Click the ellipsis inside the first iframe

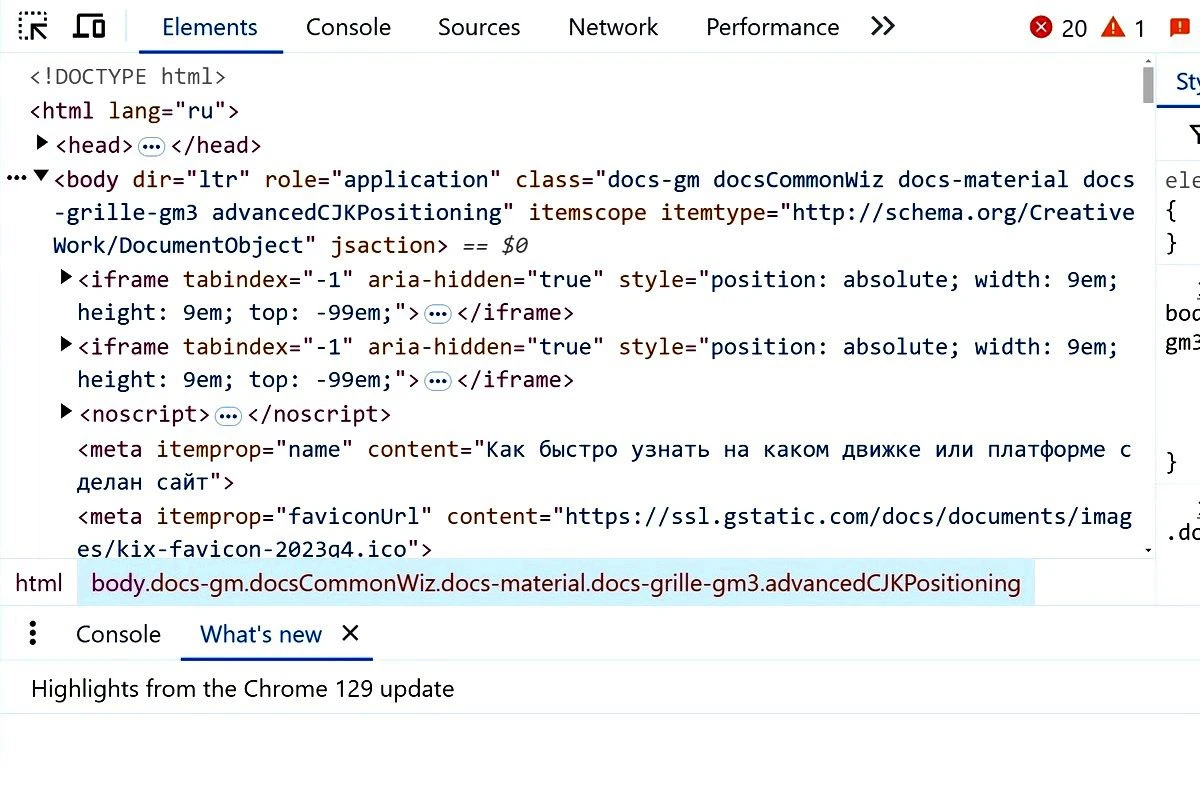coord(437,314)
